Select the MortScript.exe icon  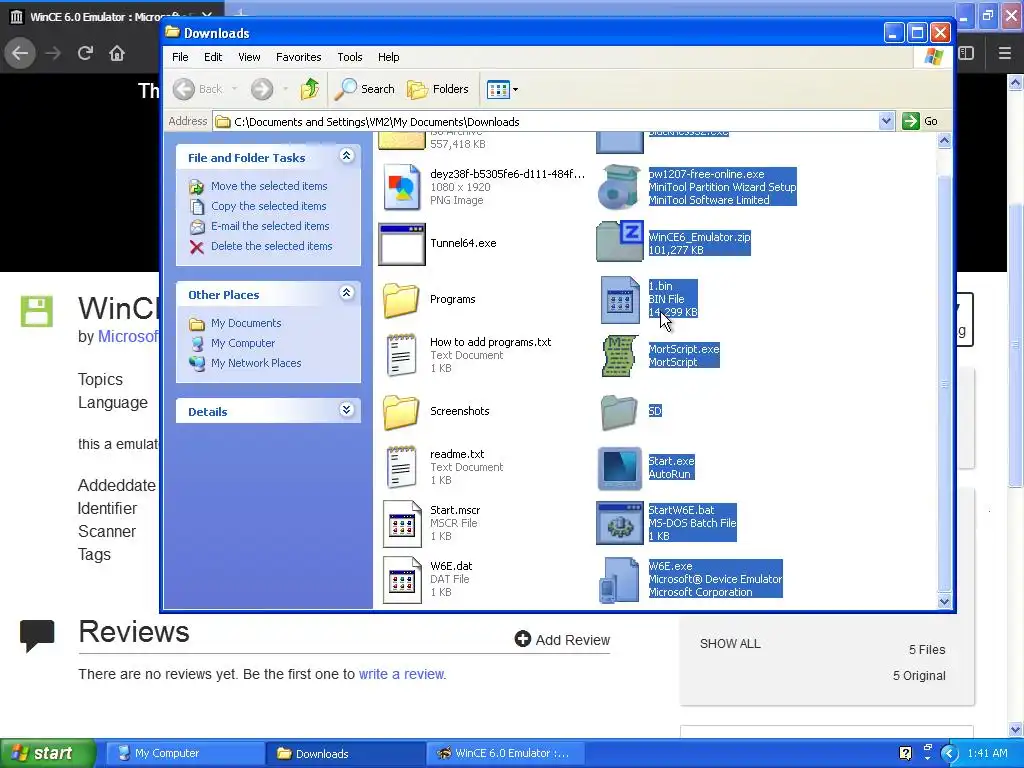[619, 356]
